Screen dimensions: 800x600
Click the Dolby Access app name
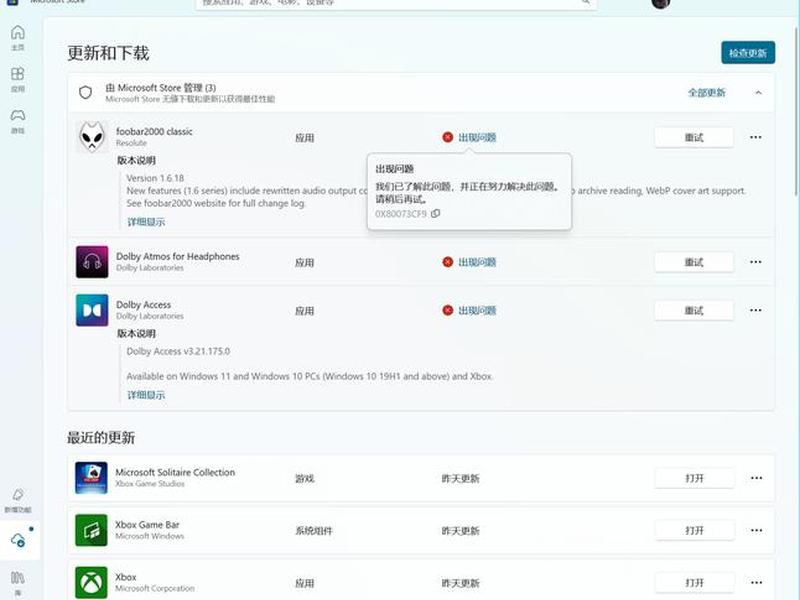143,305
